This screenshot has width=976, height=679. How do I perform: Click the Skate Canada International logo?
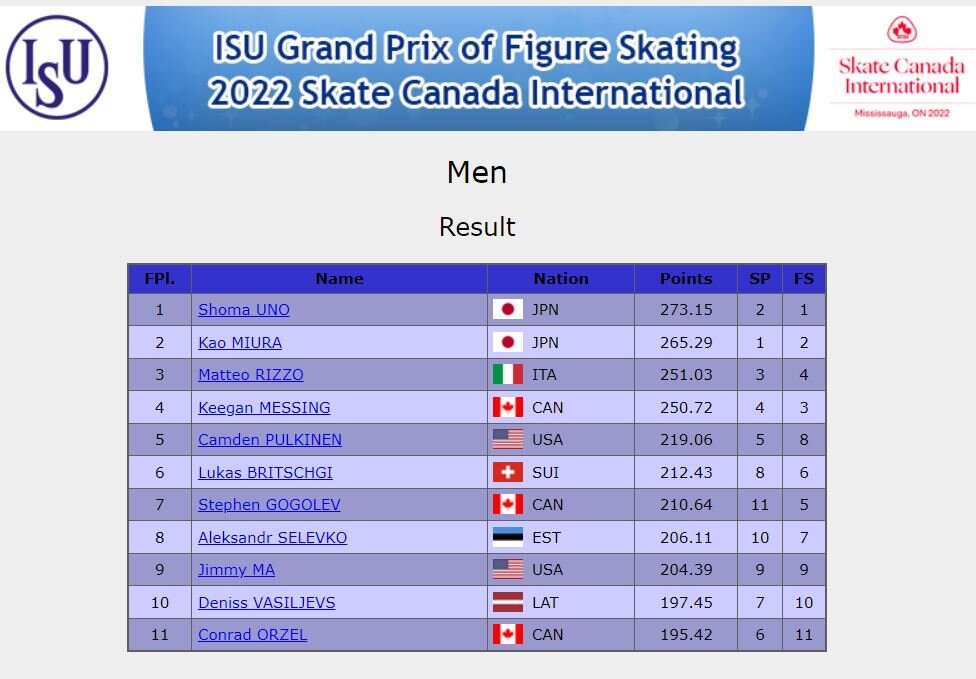tap(901, 67)
